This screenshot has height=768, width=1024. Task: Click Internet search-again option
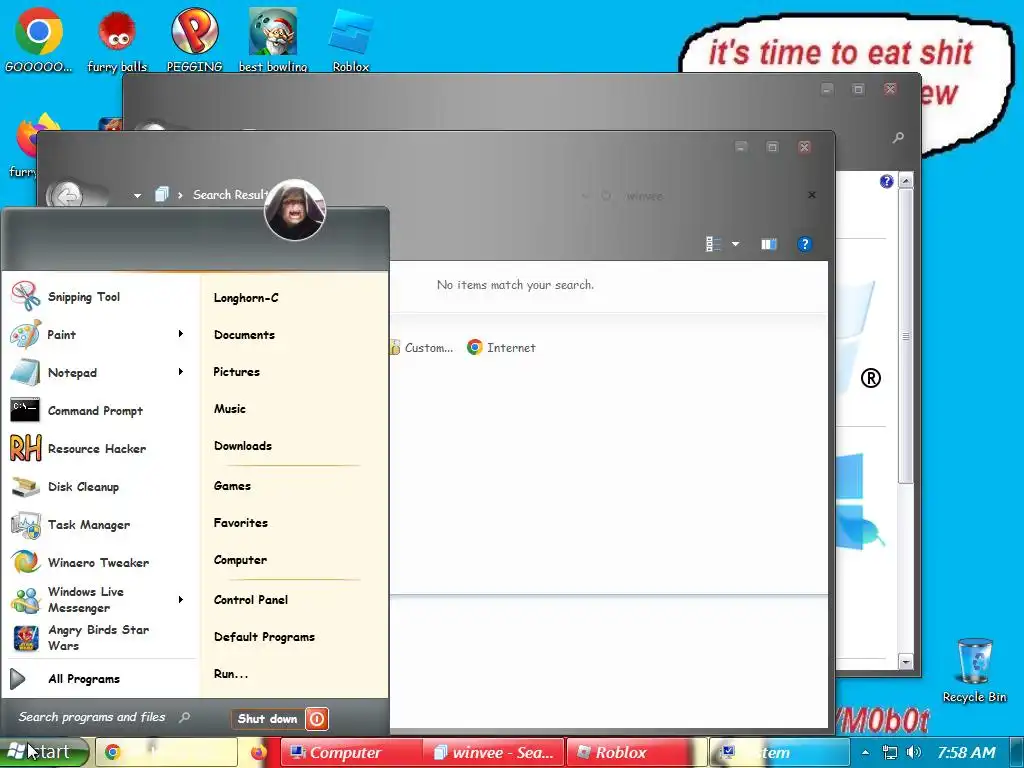[x=502, y=347]
